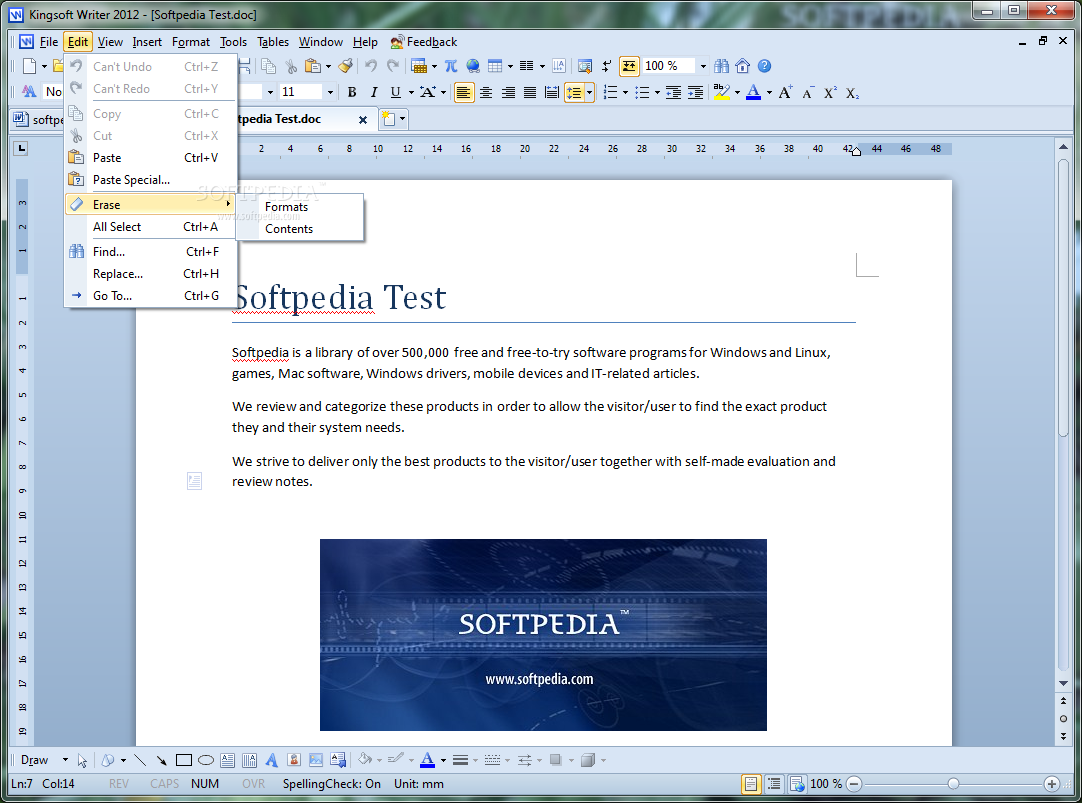The image size is (1082, 803).
Task: Insert WordArt from drawing toolbar
Action: click(x=272, y=760)
